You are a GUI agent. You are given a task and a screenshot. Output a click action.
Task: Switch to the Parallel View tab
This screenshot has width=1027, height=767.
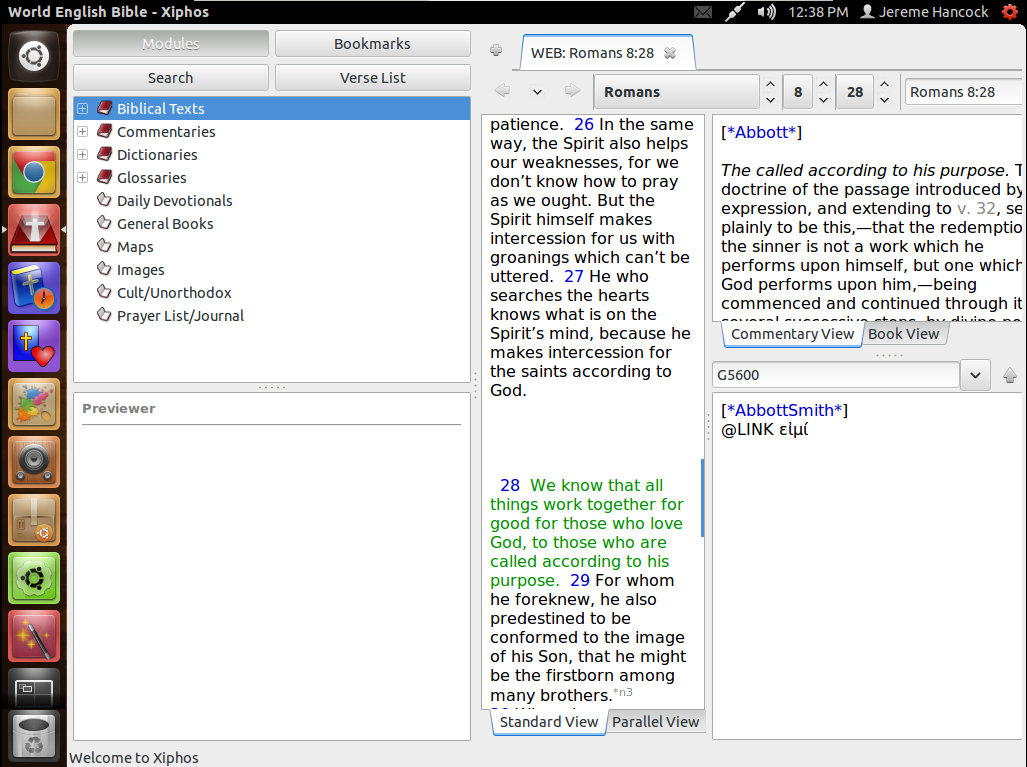[x=656, y=722]
